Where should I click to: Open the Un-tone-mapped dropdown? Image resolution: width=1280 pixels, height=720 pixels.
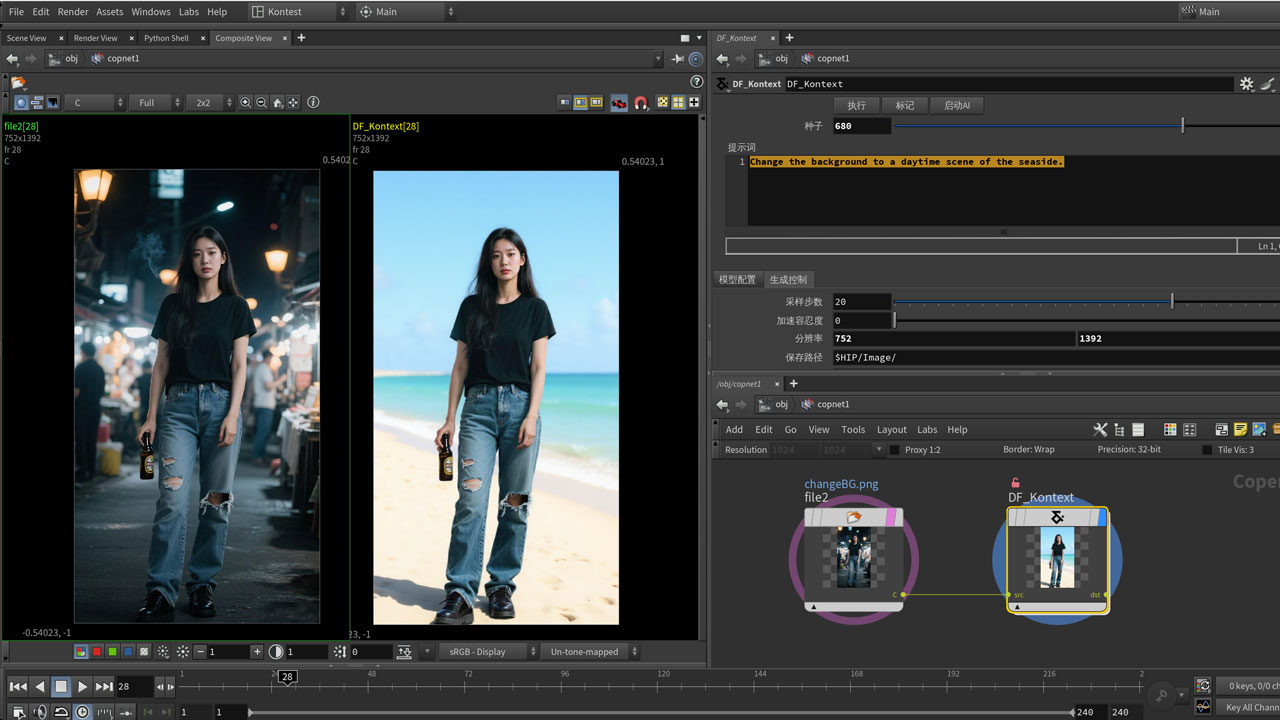tap(592, 651)
